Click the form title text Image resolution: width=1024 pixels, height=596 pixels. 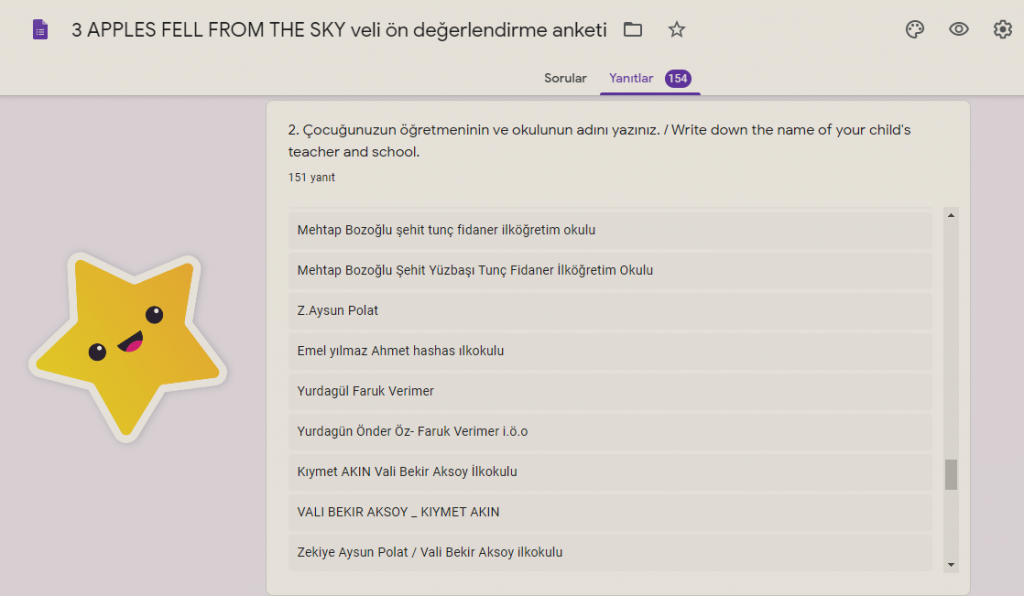tap(339, 30)
